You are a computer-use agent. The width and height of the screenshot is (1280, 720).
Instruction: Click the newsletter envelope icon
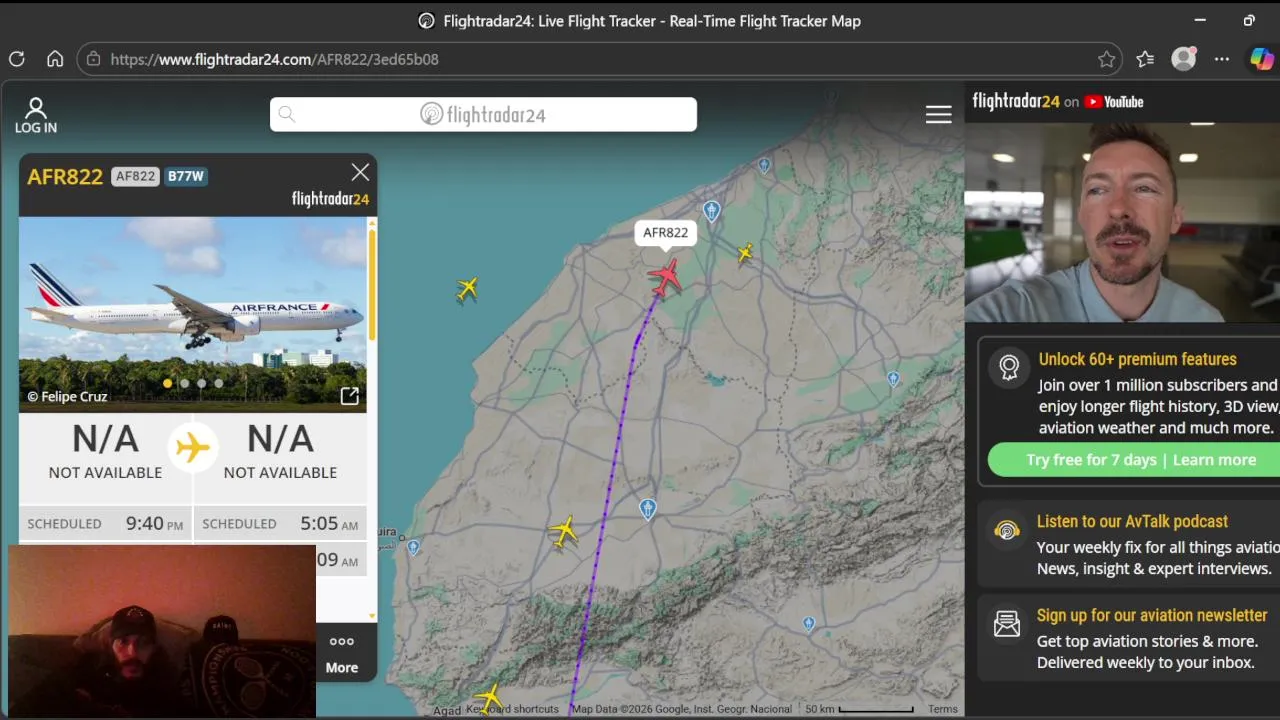click(1007, 624)
